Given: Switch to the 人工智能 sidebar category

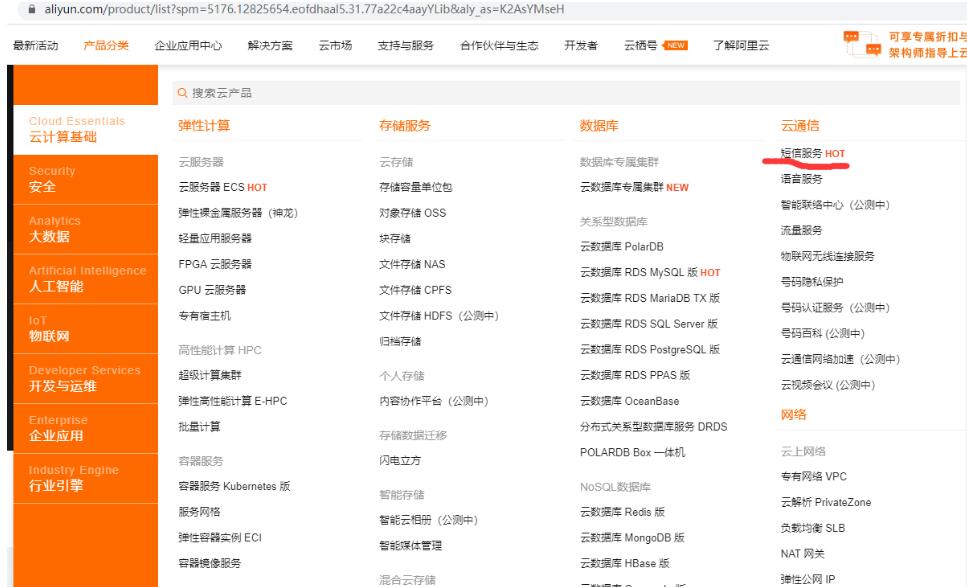Looking at the screenshot, I should (82, 279).
